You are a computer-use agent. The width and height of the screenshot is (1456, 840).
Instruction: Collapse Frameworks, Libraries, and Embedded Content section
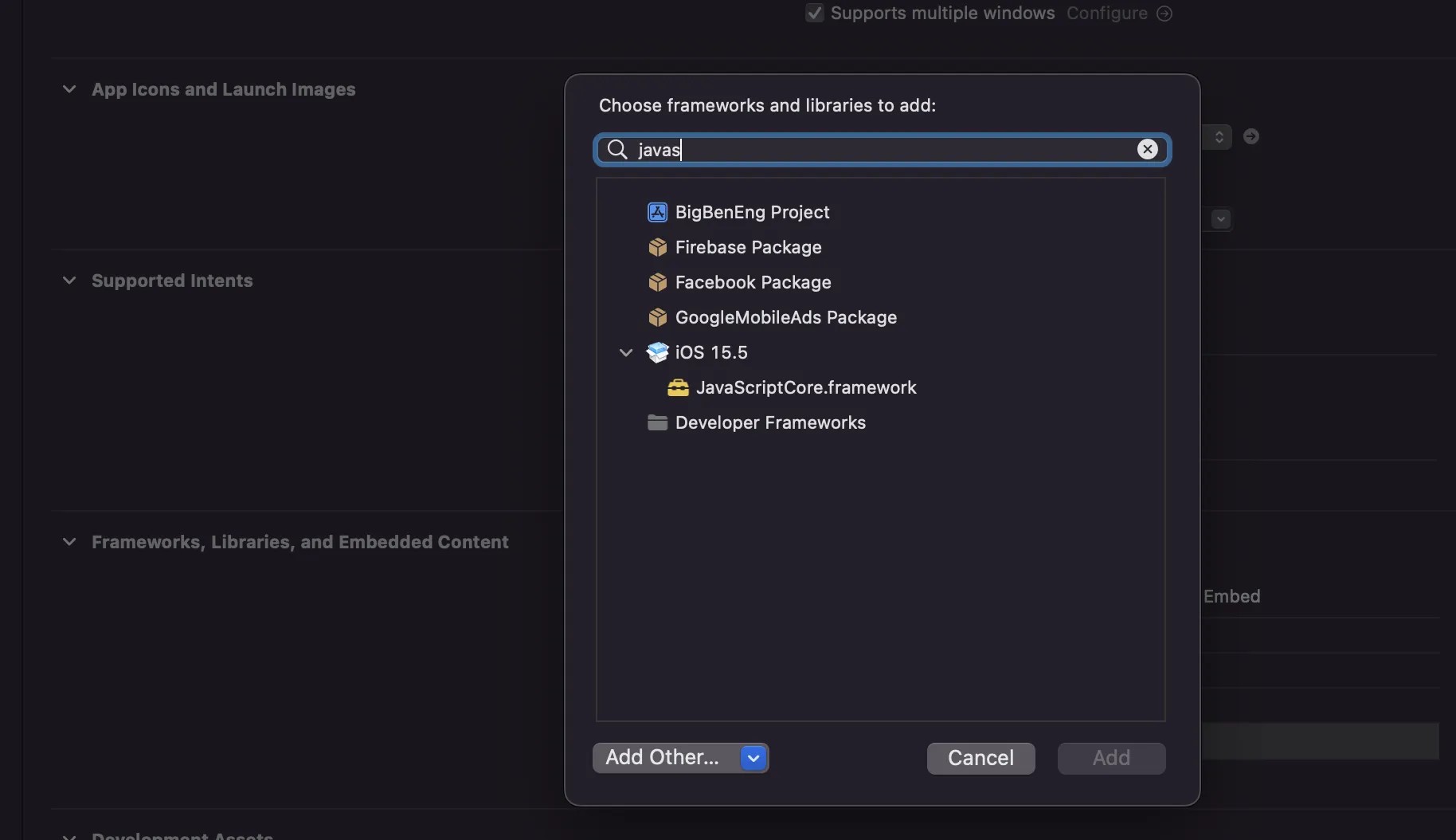tap(69, 542)
